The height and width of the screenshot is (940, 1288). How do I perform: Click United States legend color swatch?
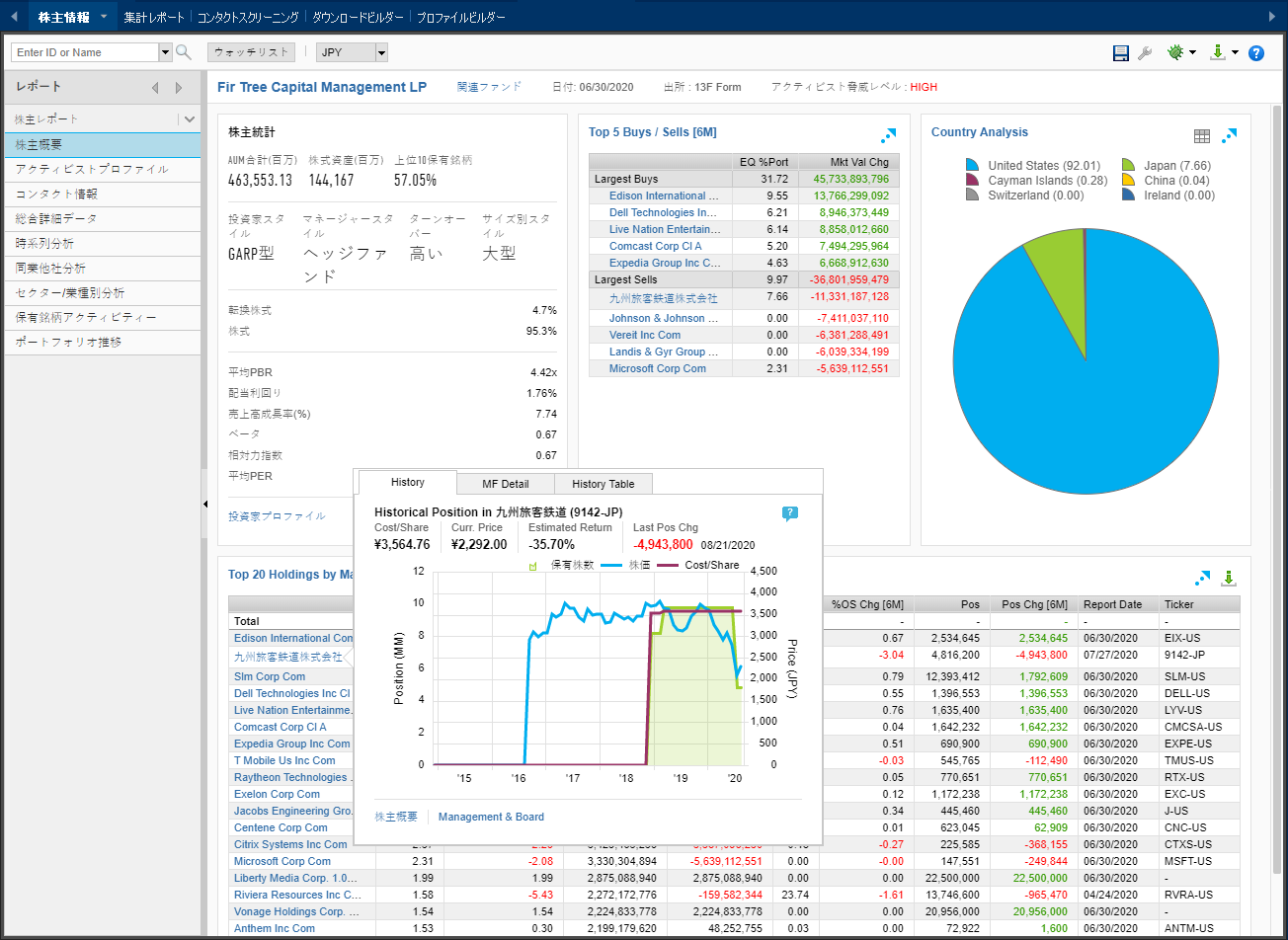(x=972, y=166)
